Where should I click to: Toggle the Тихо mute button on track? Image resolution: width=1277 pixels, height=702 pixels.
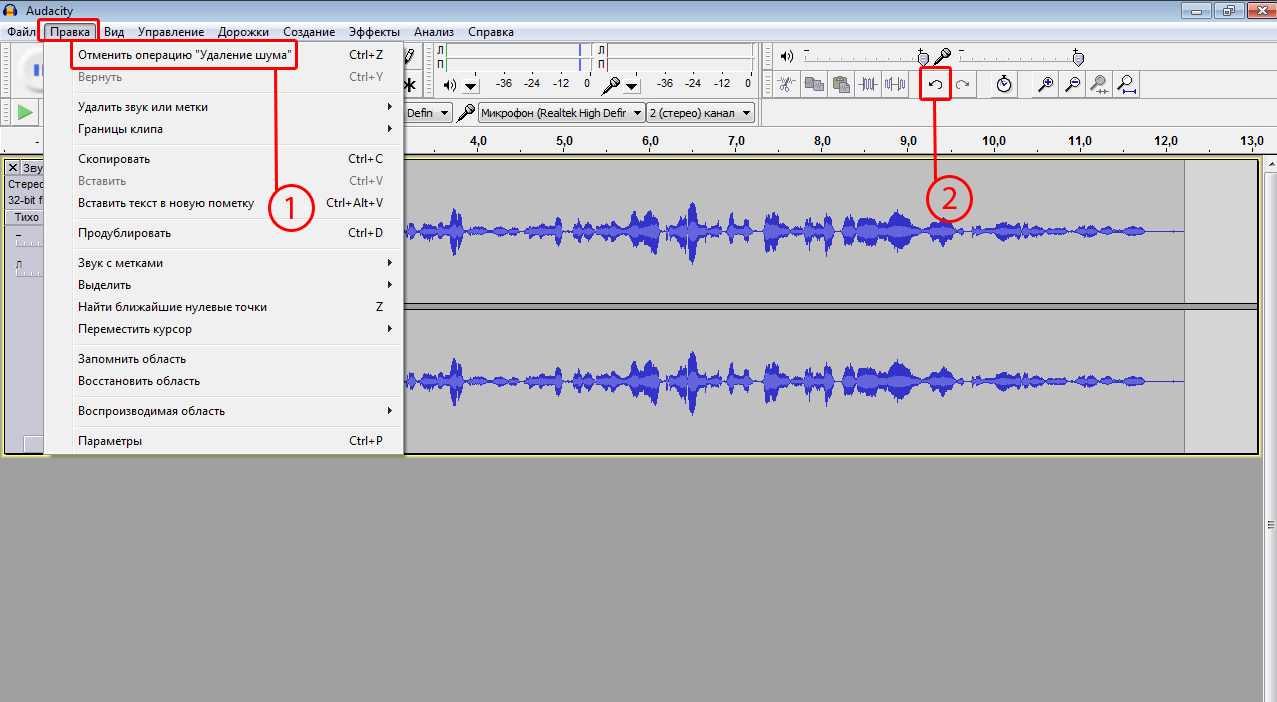(x=27, y=217)
